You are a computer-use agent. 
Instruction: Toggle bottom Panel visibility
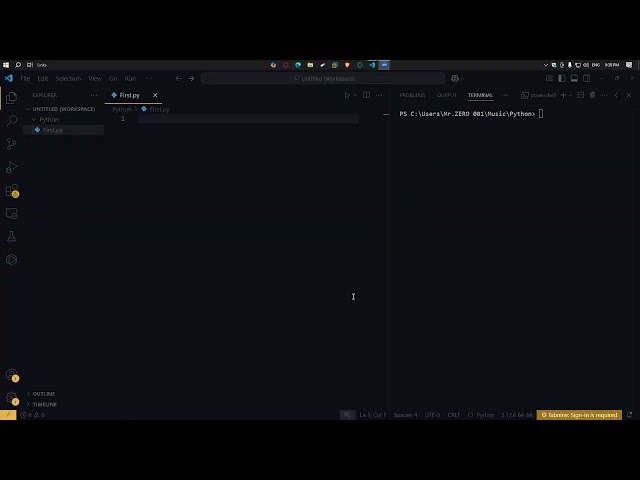click(574, 78)
